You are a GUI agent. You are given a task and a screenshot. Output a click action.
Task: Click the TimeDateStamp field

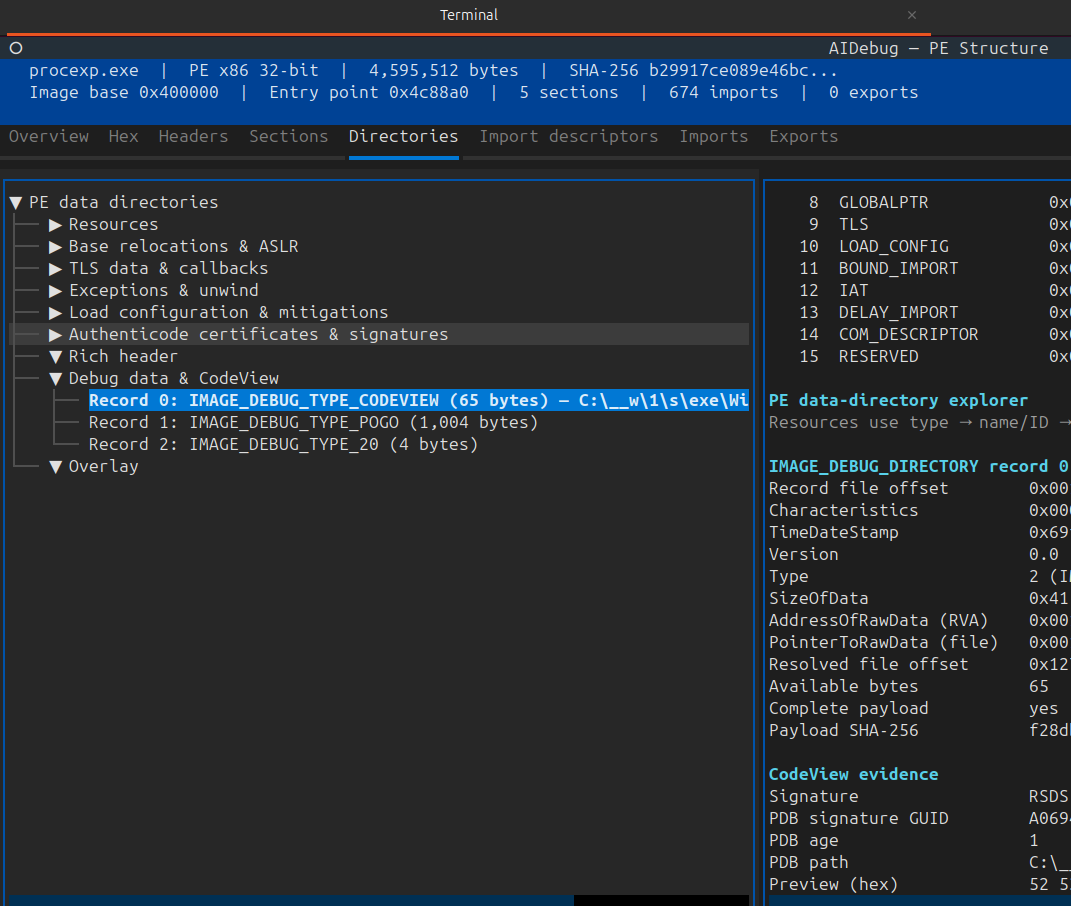click(917, 532)
